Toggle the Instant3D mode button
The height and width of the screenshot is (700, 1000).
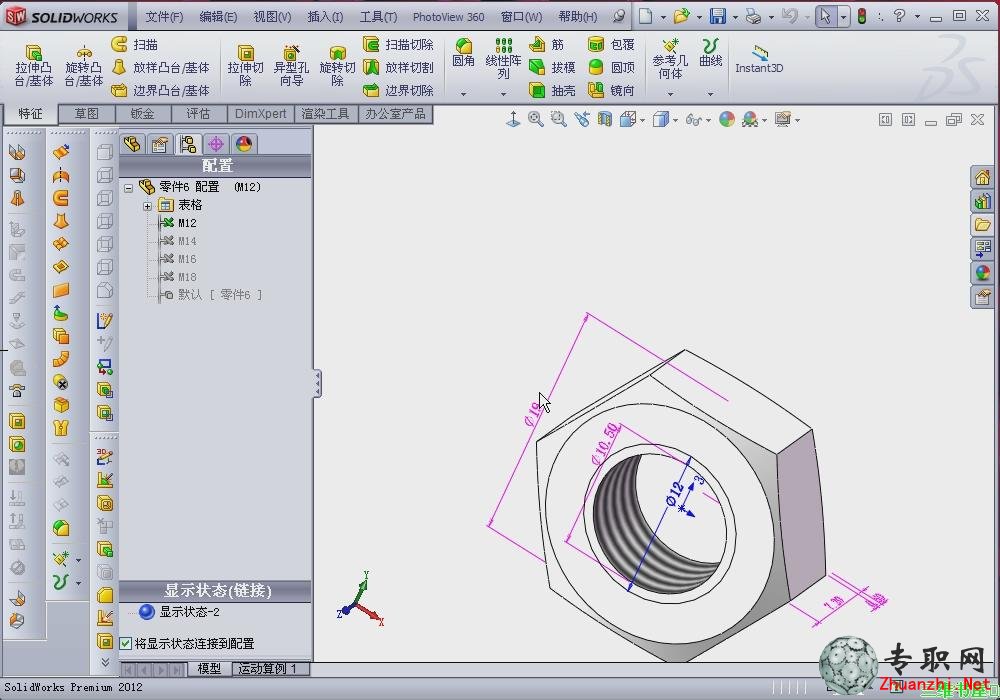point(759,59)
